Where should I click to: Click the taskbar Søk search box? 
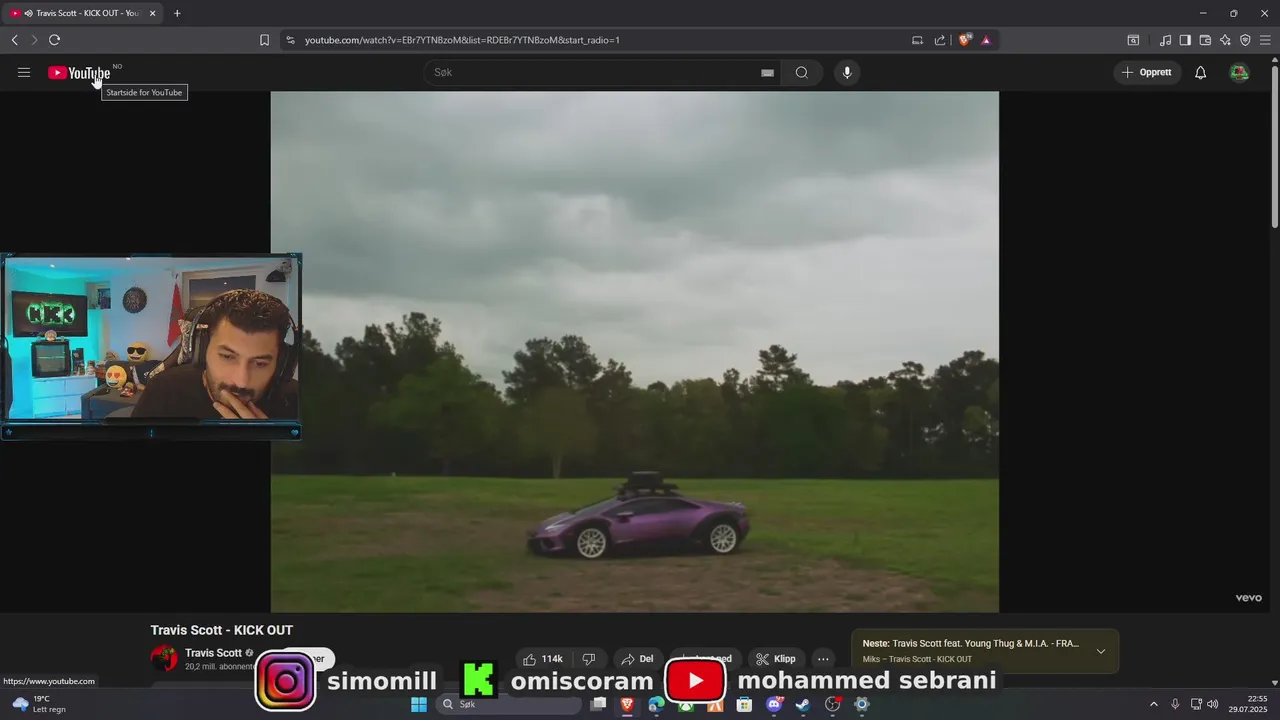(509, 704)
